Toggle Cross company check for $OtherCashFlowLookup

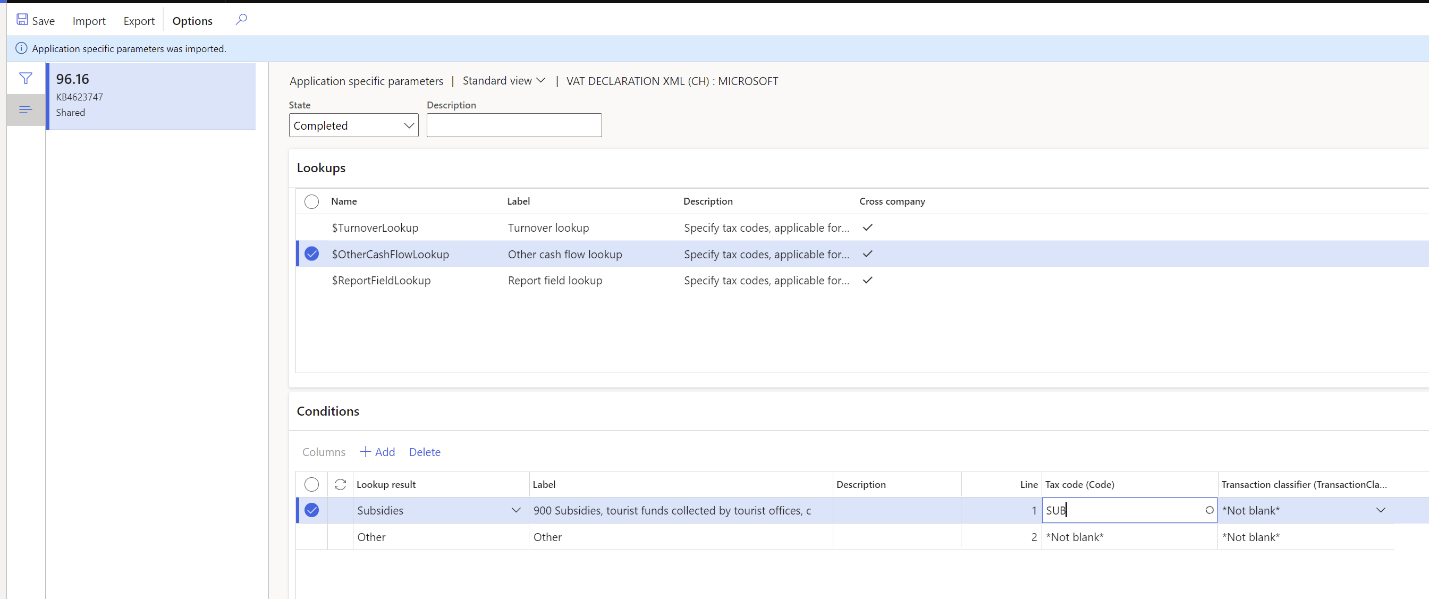point(867,254)
